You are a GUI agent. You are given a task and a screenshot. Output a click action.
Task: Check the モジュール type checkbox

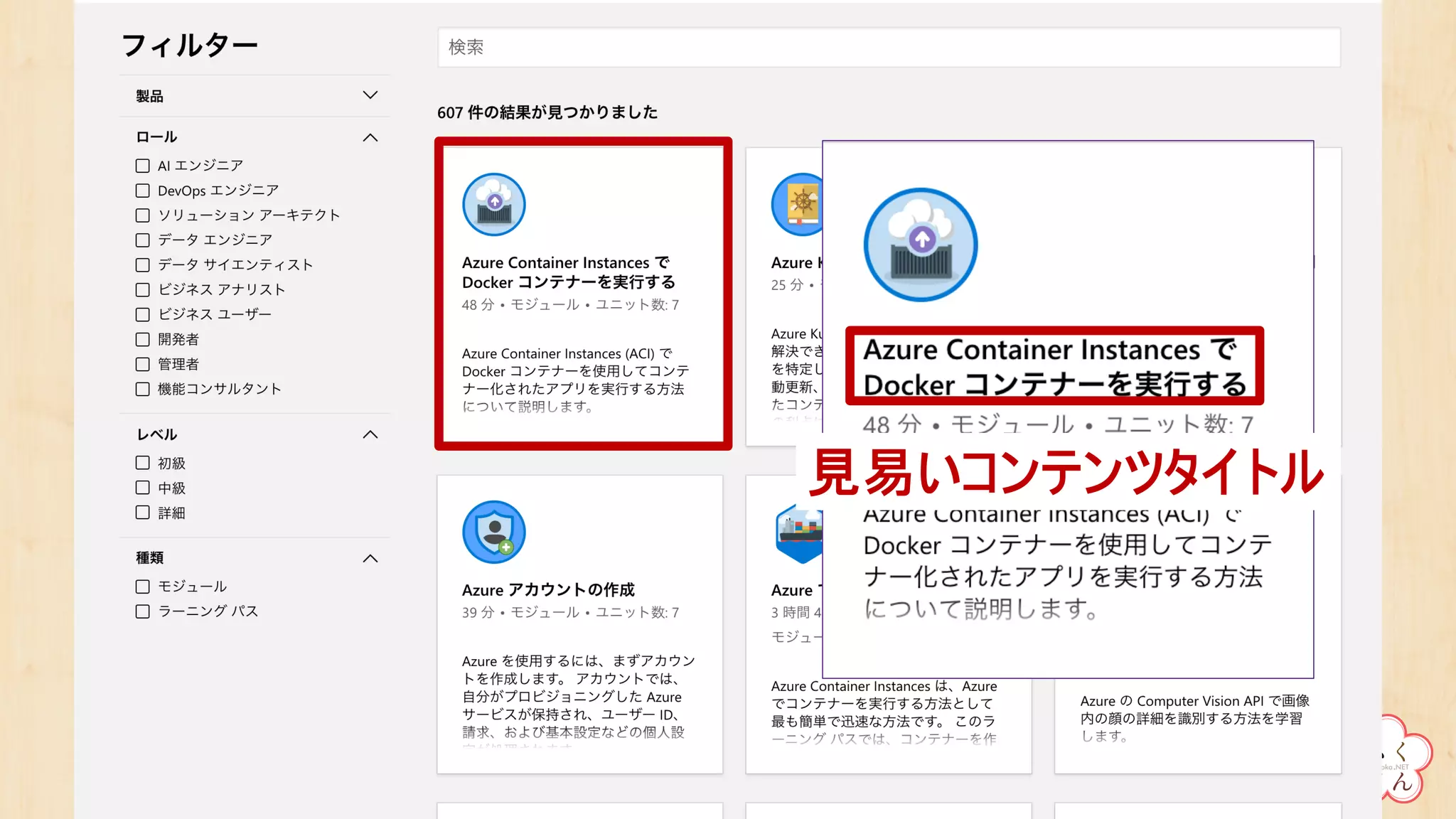pyautogui.click(x=143, y=587)
